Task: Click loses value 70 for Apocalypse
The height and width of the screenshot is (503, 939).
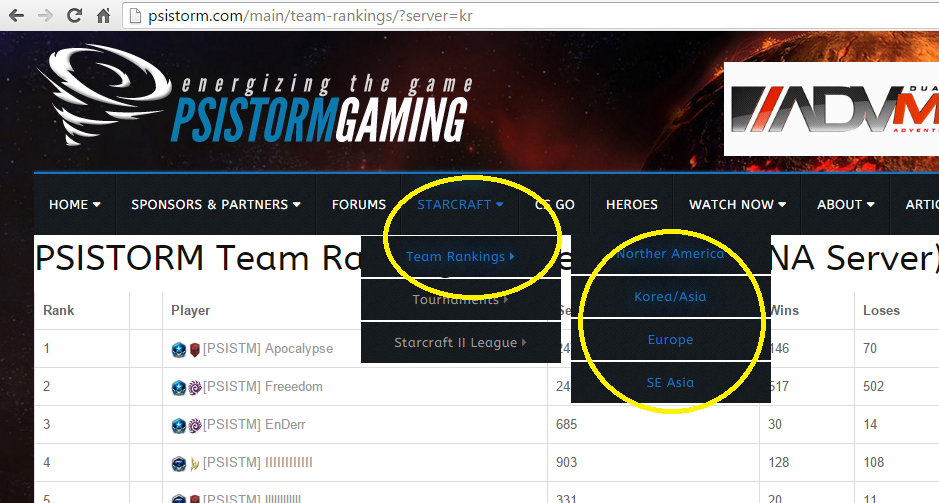Action: (x=870, y=349)
